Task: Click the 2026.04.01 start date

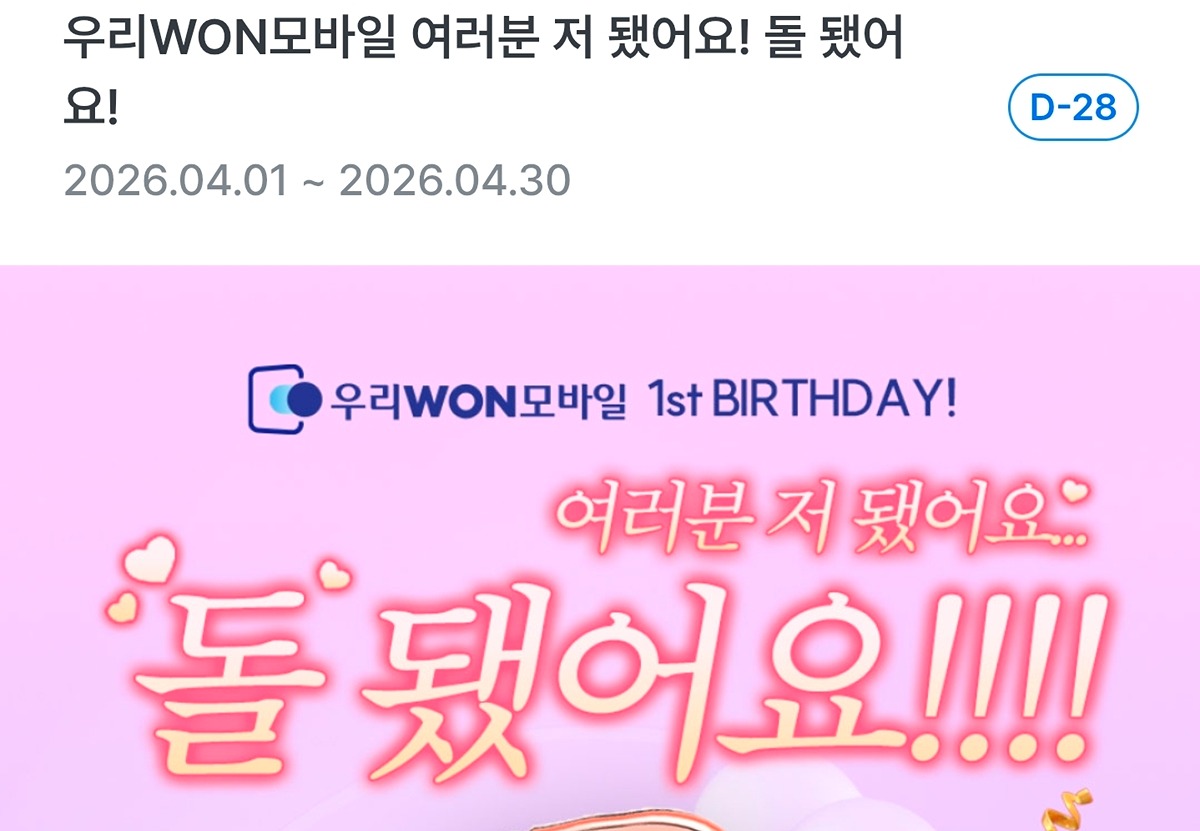Action: click(x=176, y=181)
